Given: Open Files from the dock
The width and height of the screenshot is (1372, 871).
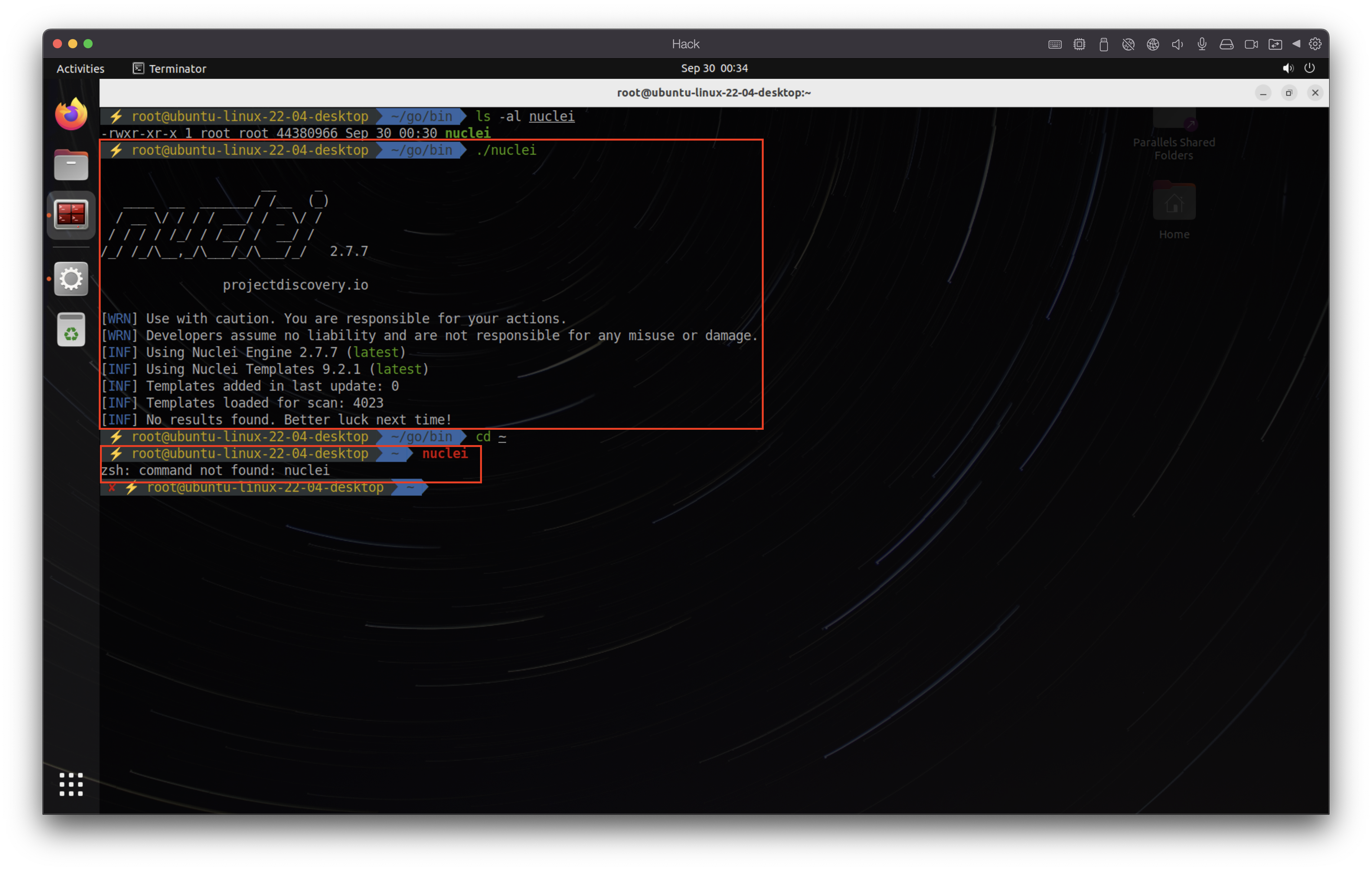Looking at the screenshot, I should (x=71, y=165).
